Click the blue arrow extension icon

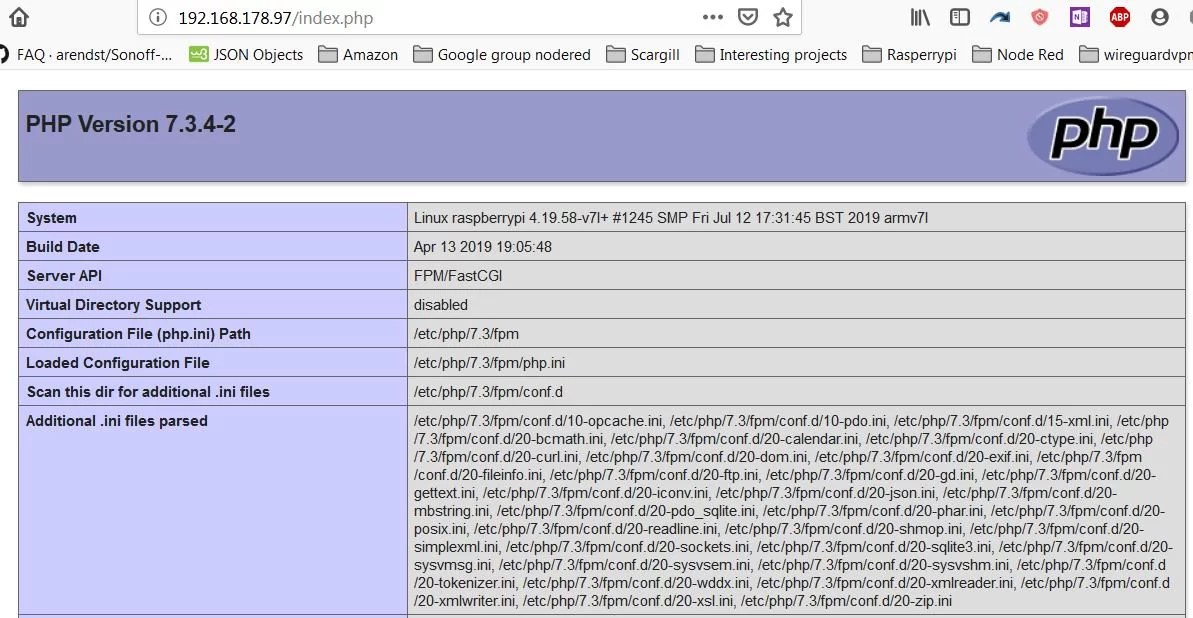1000,17
